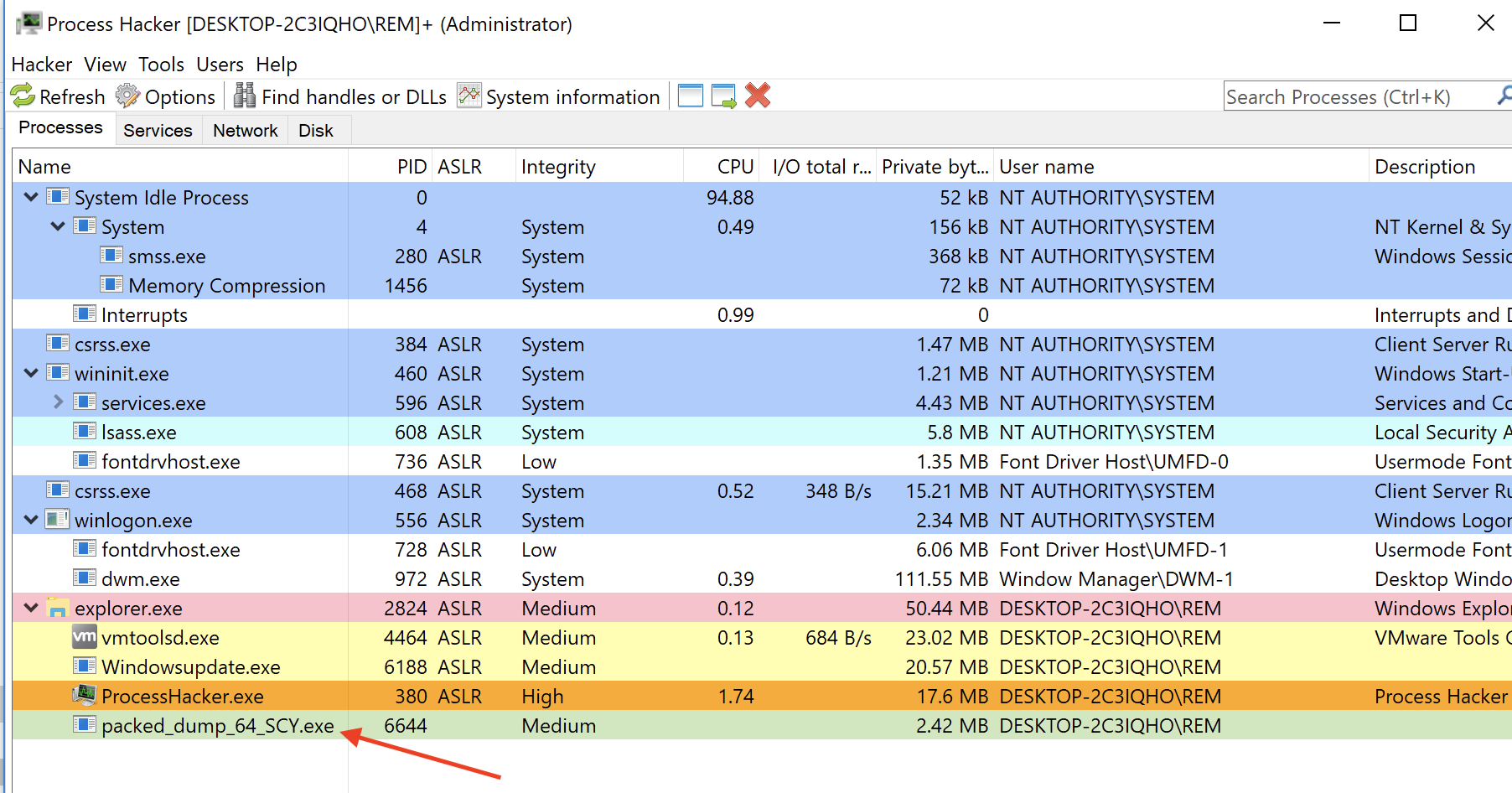Screen dimensions: 1512x793
Task: Click the Process Hacker title bar icon
Action: [29, 23]
